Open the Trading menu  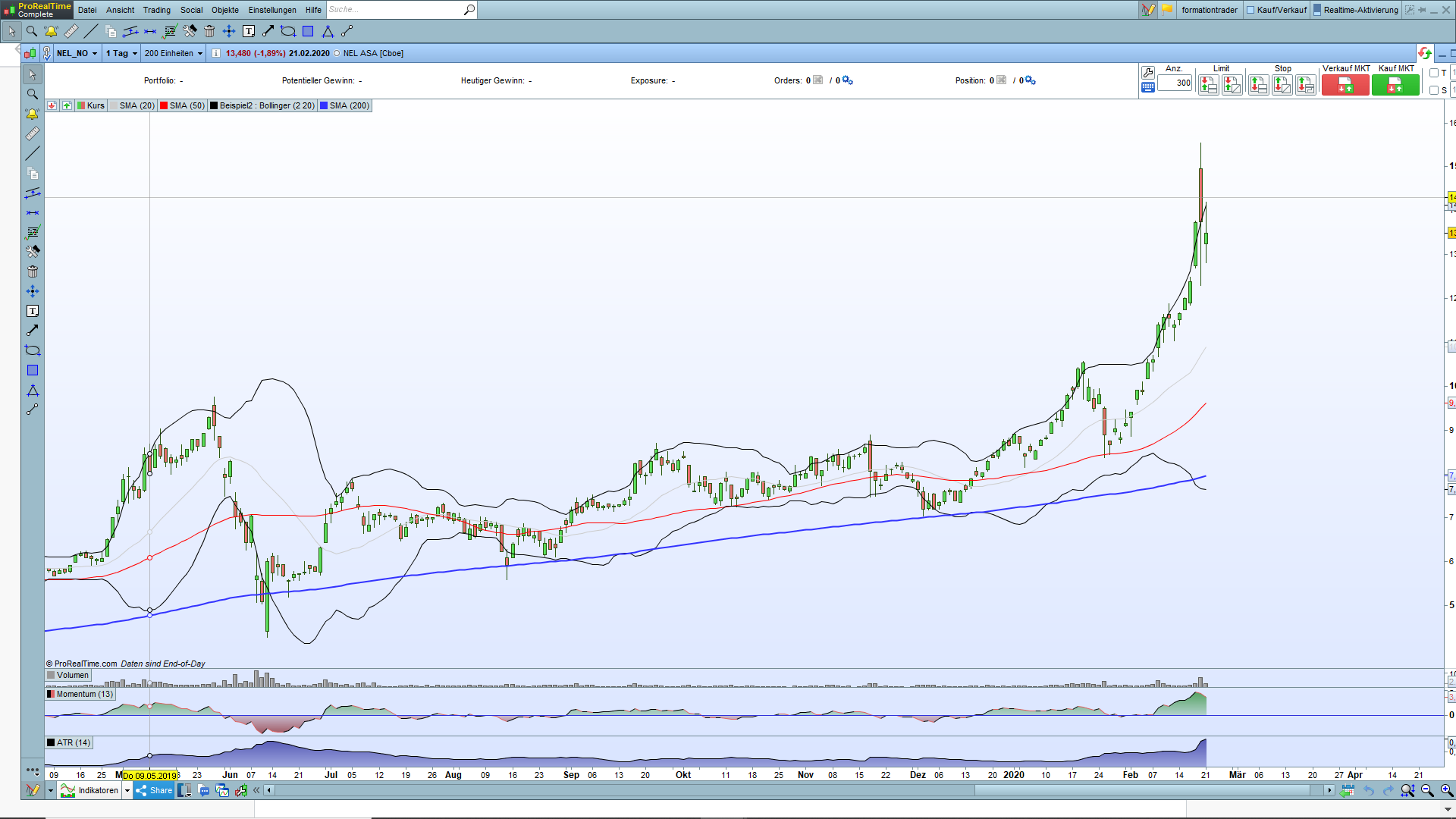point(156,10)
